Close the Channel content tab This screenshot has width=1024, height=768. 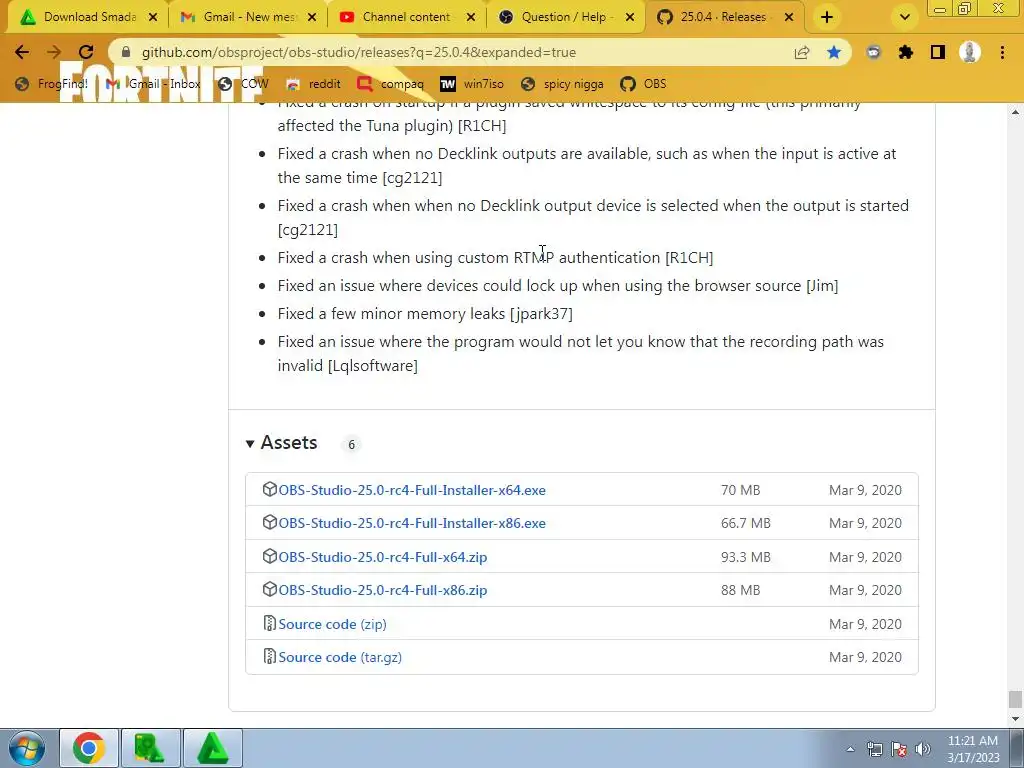471,17
